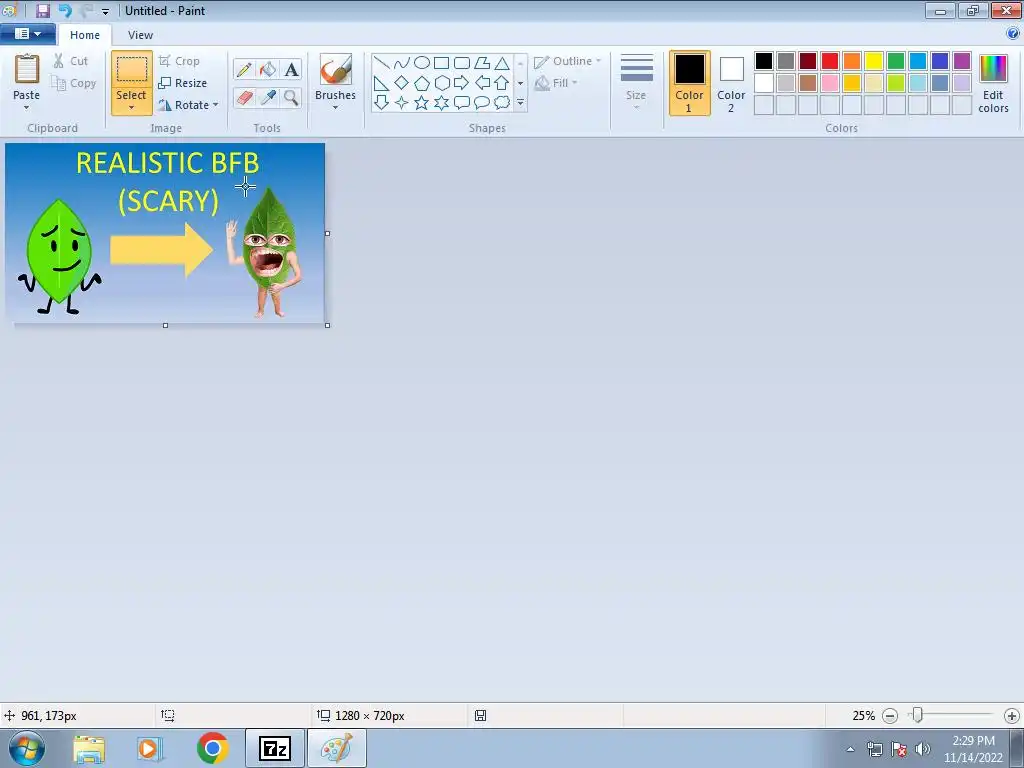
Task: Choose the Curve shape
Action: (402, 63)
